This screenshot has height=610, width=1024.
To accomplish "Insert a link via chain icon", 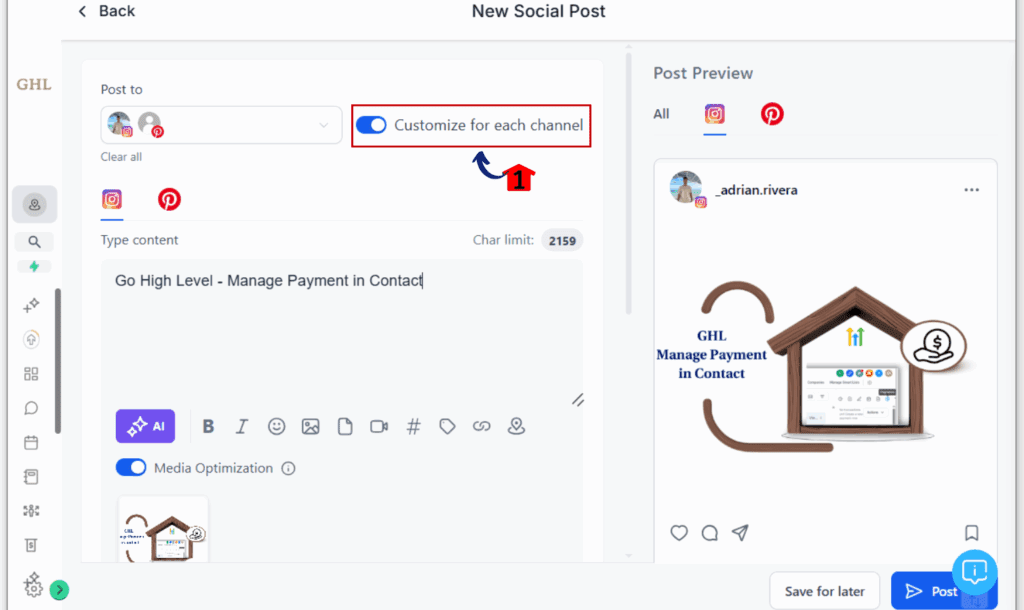I will pyautogui.click(x=481, y=426).
